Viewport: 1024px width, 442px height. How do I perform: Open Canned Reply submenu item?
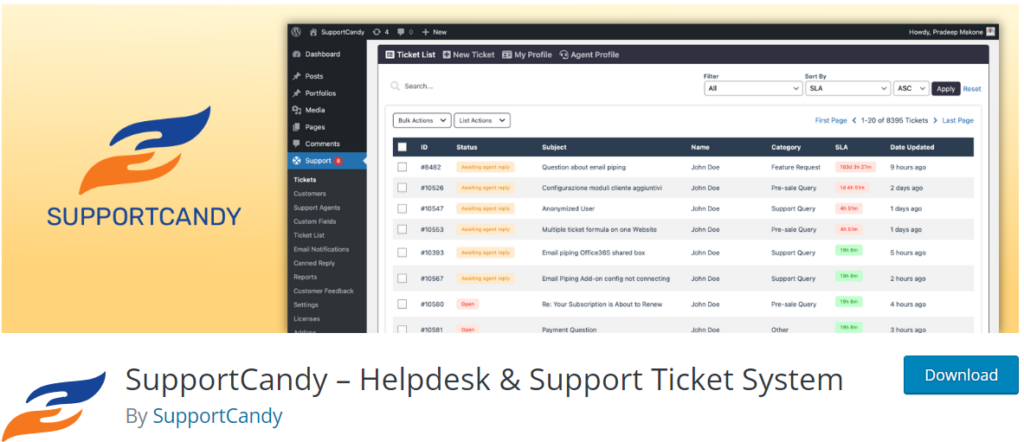pos(314,263)
